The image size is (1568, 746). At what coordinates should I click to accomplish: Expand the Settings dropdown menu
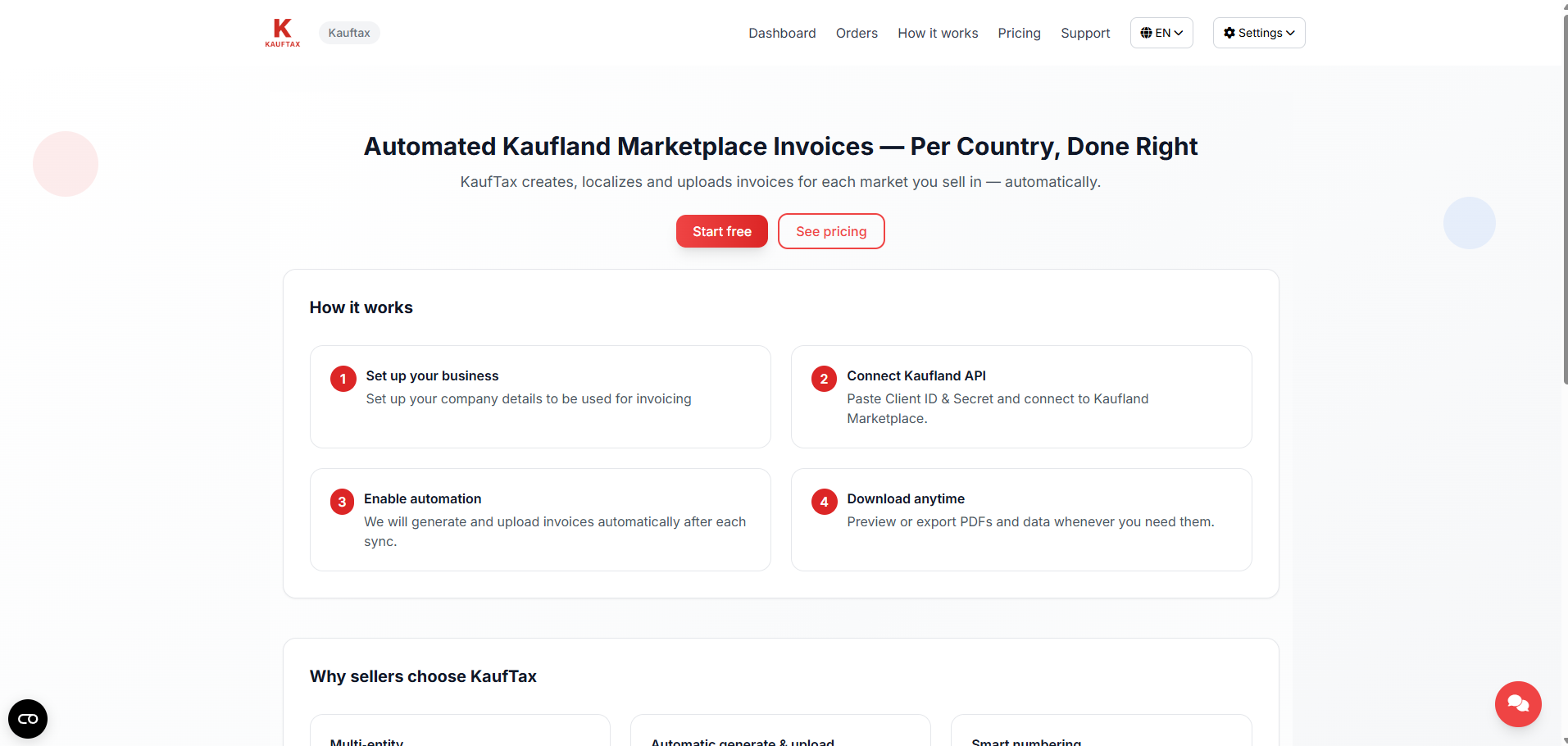coord(1258,33)
